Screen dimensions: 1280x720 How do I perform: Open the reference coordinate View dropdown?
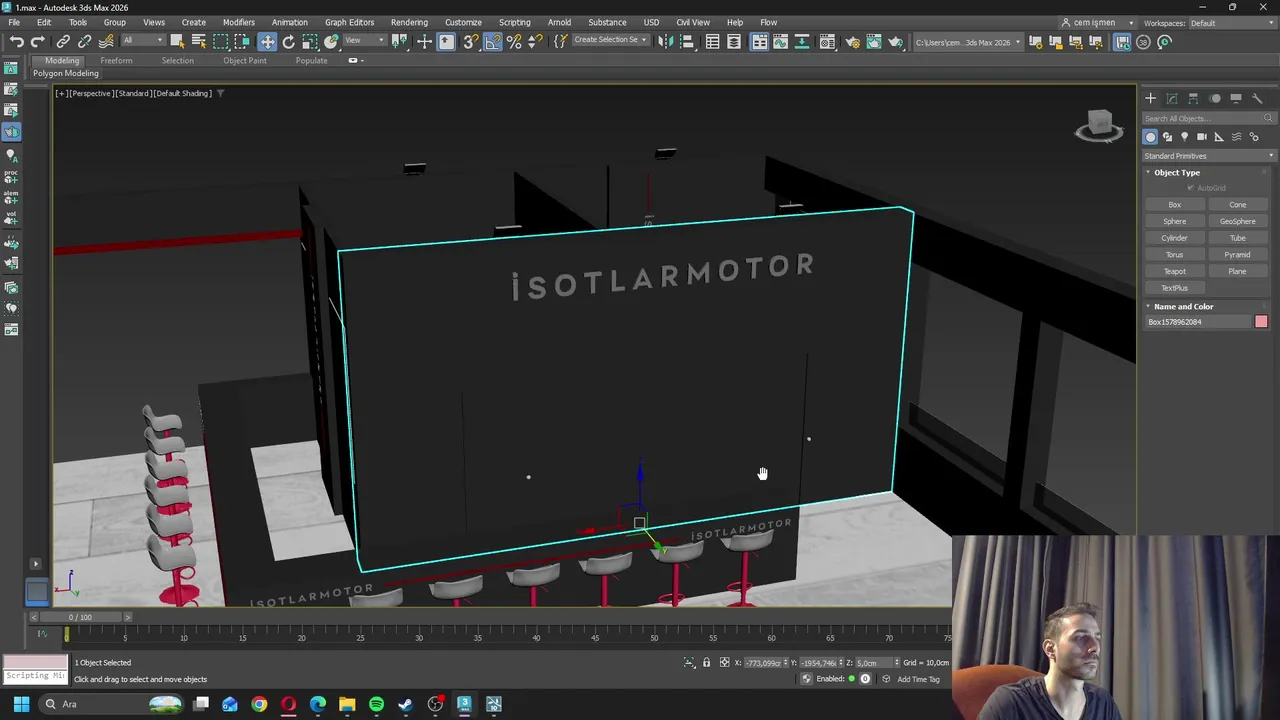point(364,41)
